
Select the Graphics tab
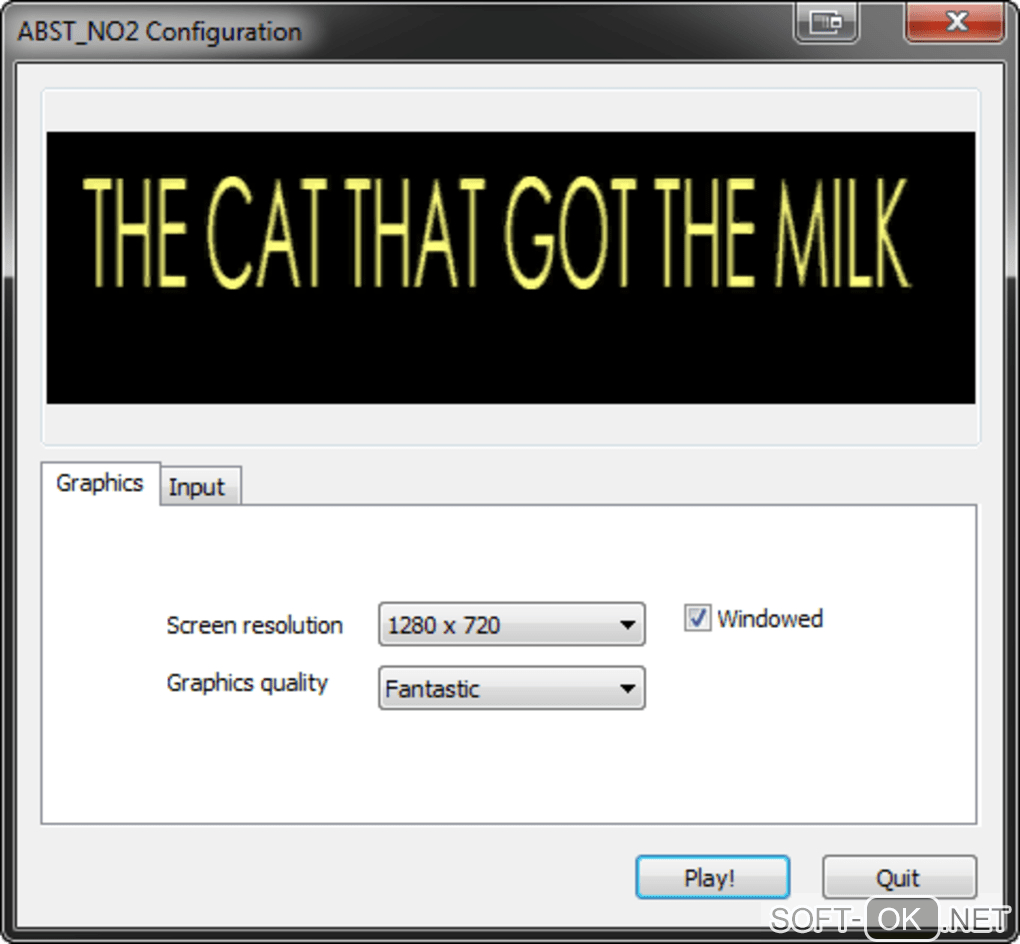click(x=100, y=483)
